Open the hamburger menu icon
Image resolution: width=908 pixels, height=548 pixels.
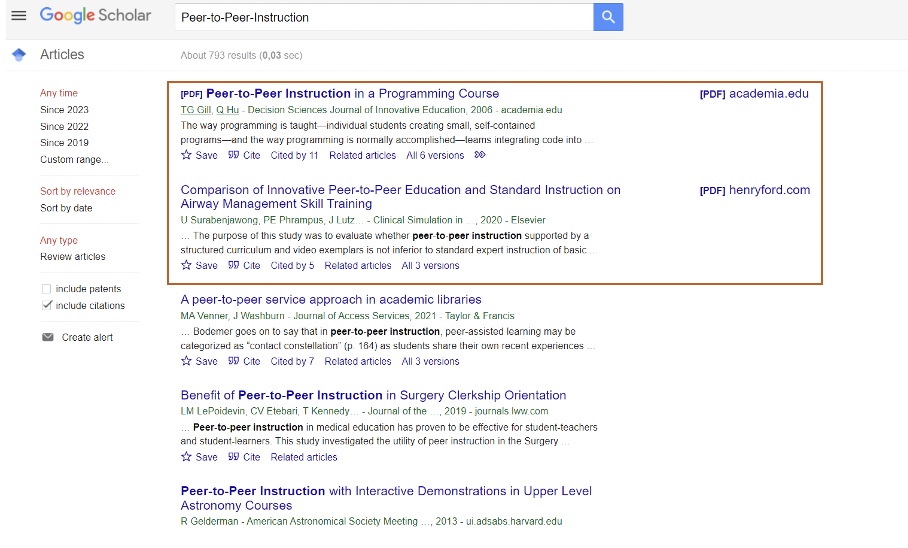(x=18, y=16)
